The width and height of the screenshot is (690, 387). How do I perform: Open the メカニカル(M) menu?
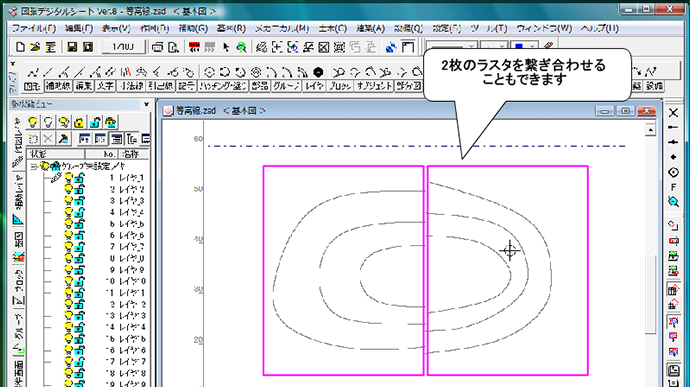282,29
